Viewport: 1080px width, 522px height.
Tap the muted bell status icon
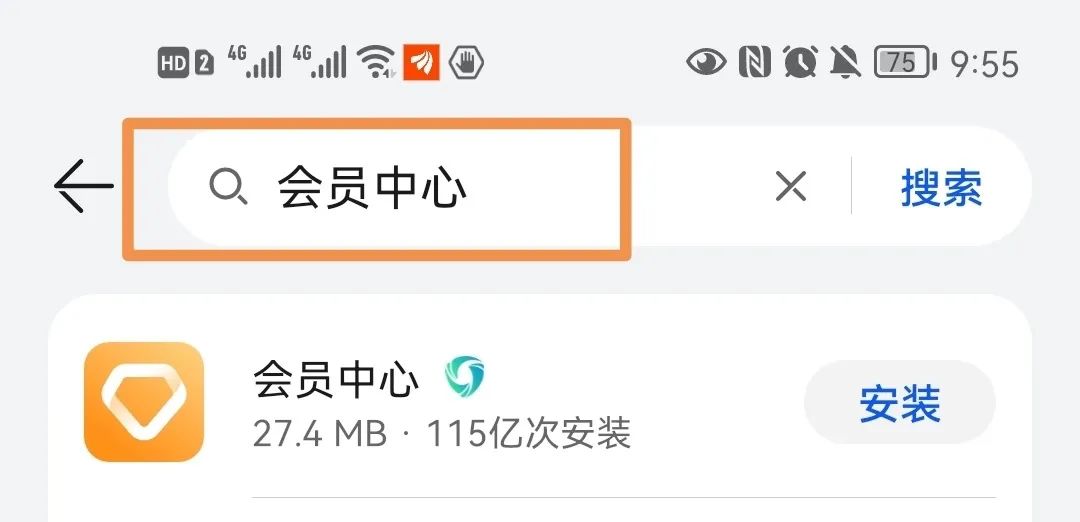pyautogui.click(x=845, y=63)
